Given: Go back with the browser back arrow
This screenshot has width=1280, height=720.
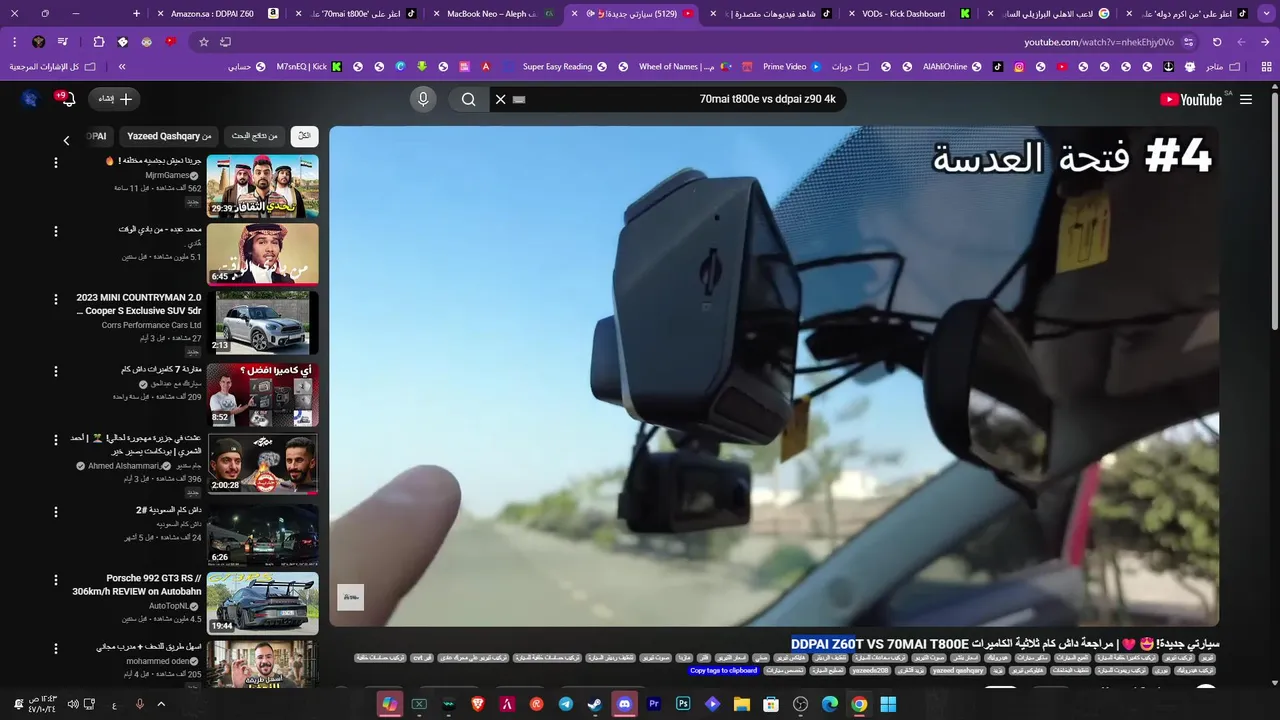Looking at the screenshot, I should tap(1266, 42).
